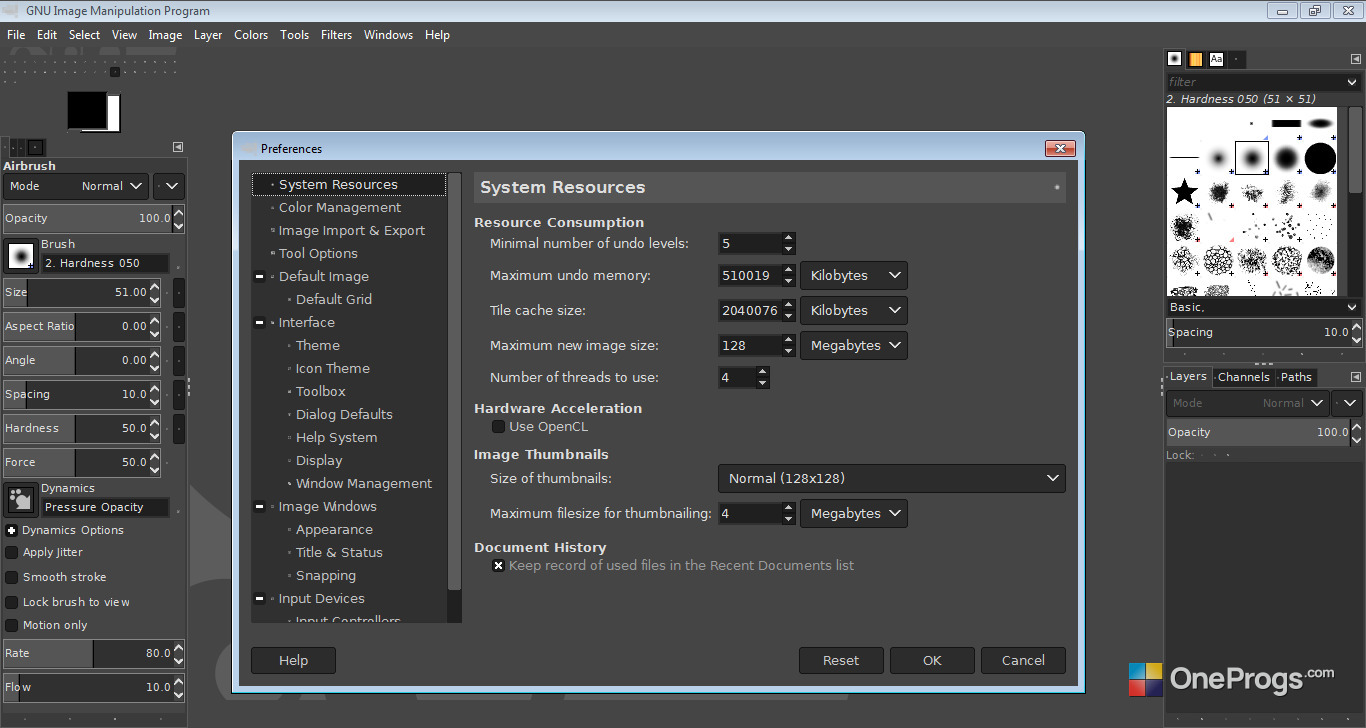Expand the Dynamics Options section

pyautogui.click(x=12, y=530)
